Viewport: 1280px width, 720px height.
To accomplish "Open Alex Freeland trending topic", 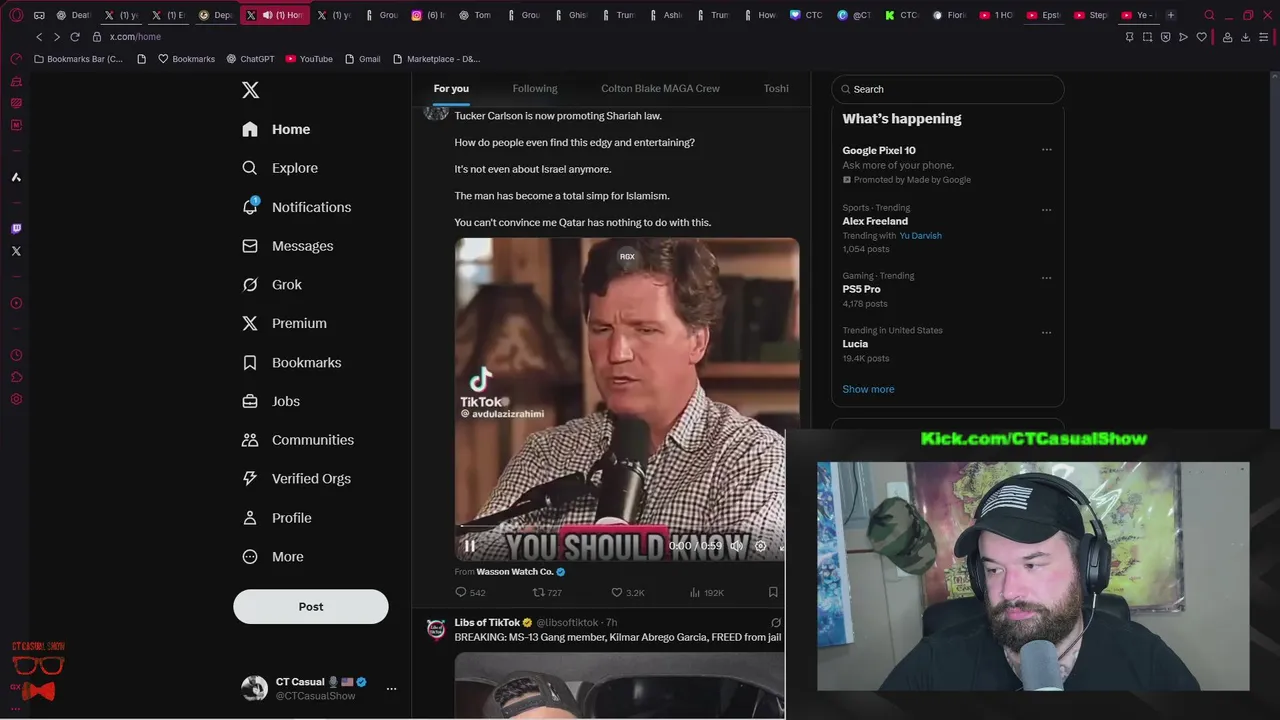I will (875, 221).
